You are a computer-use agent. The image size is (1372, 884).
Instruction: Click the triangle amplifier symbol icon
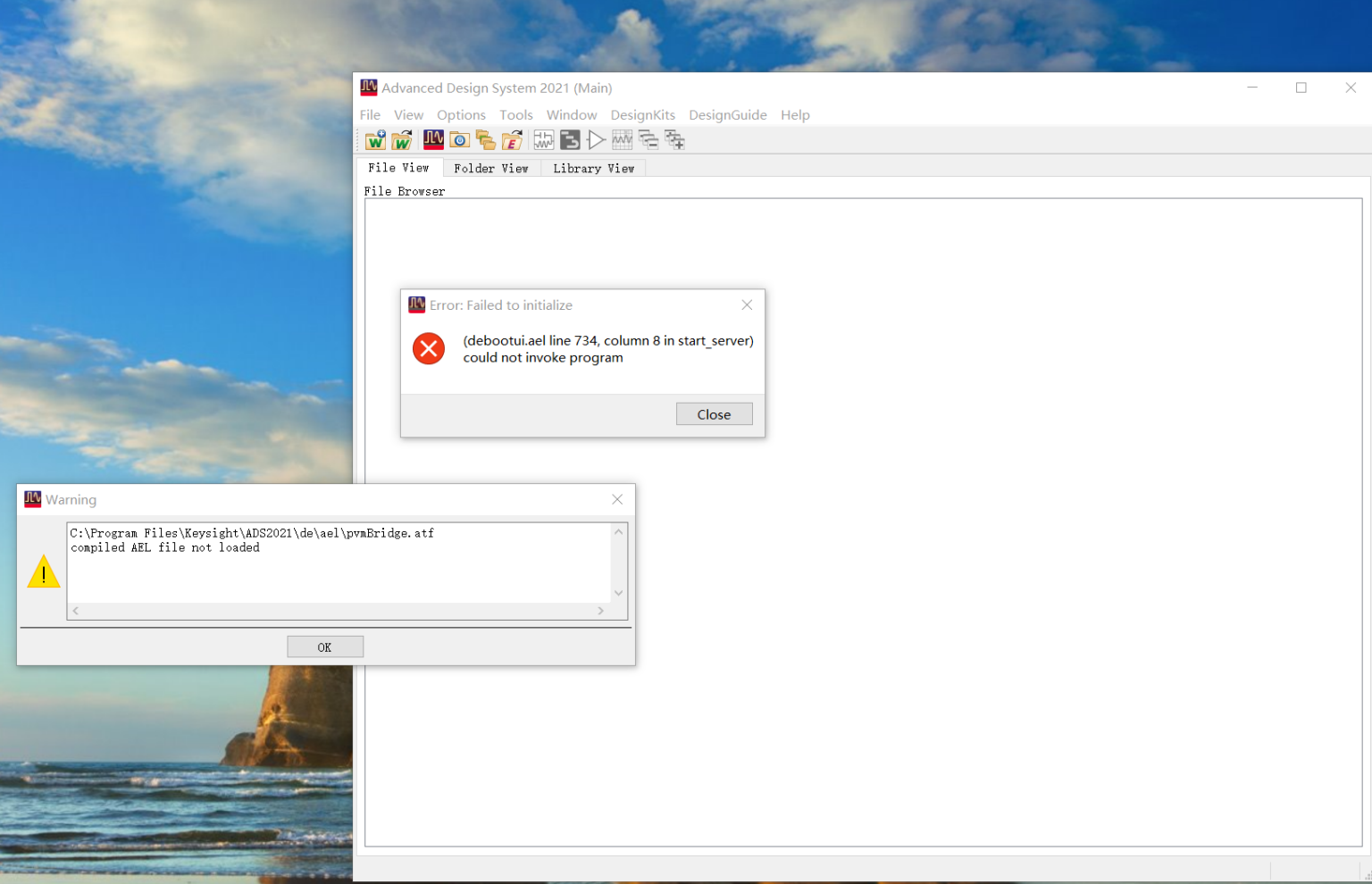pyautogui.click(x=596, y=140)
